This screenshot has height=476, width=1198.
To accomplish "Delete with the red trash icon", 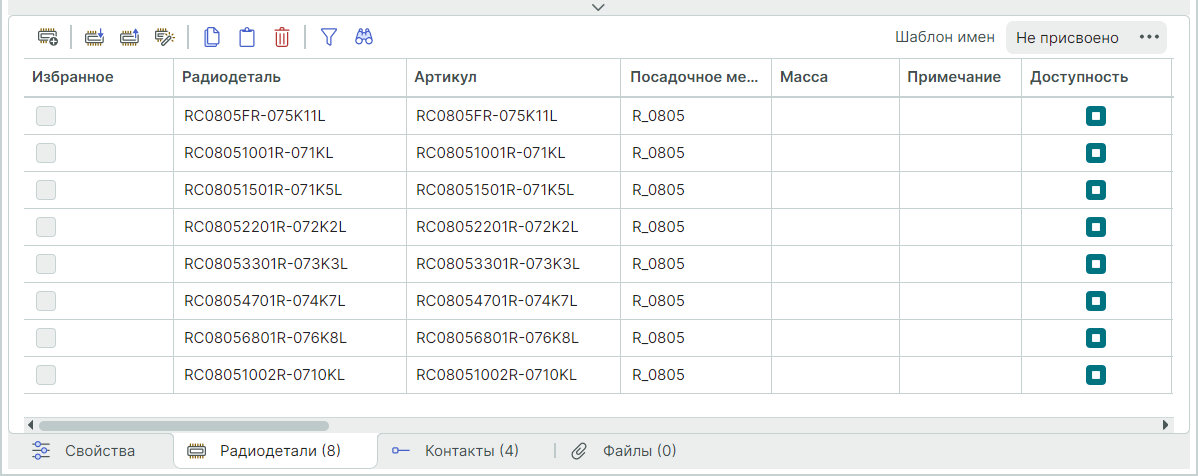I will (282, 37).
